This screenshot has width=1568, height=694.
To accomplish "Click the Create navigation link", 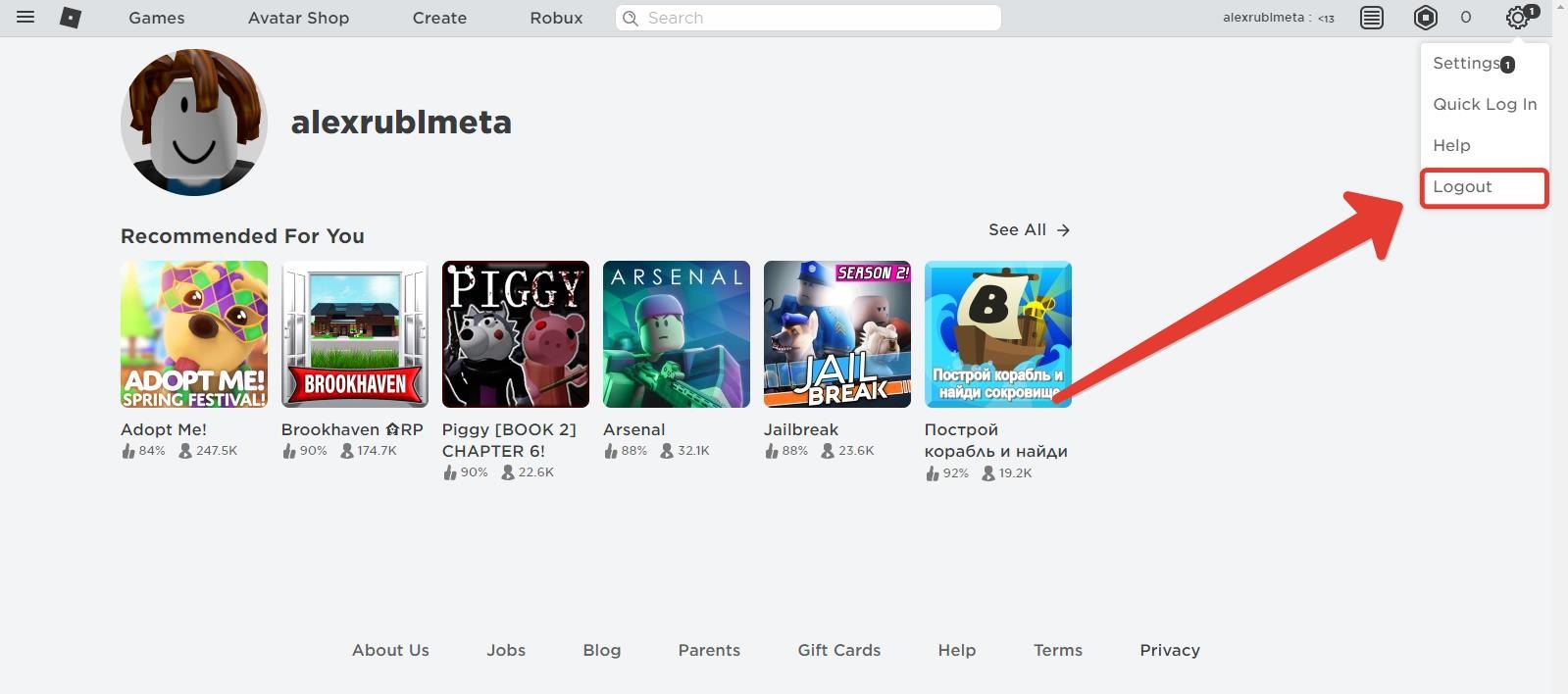I will point(439,18).
